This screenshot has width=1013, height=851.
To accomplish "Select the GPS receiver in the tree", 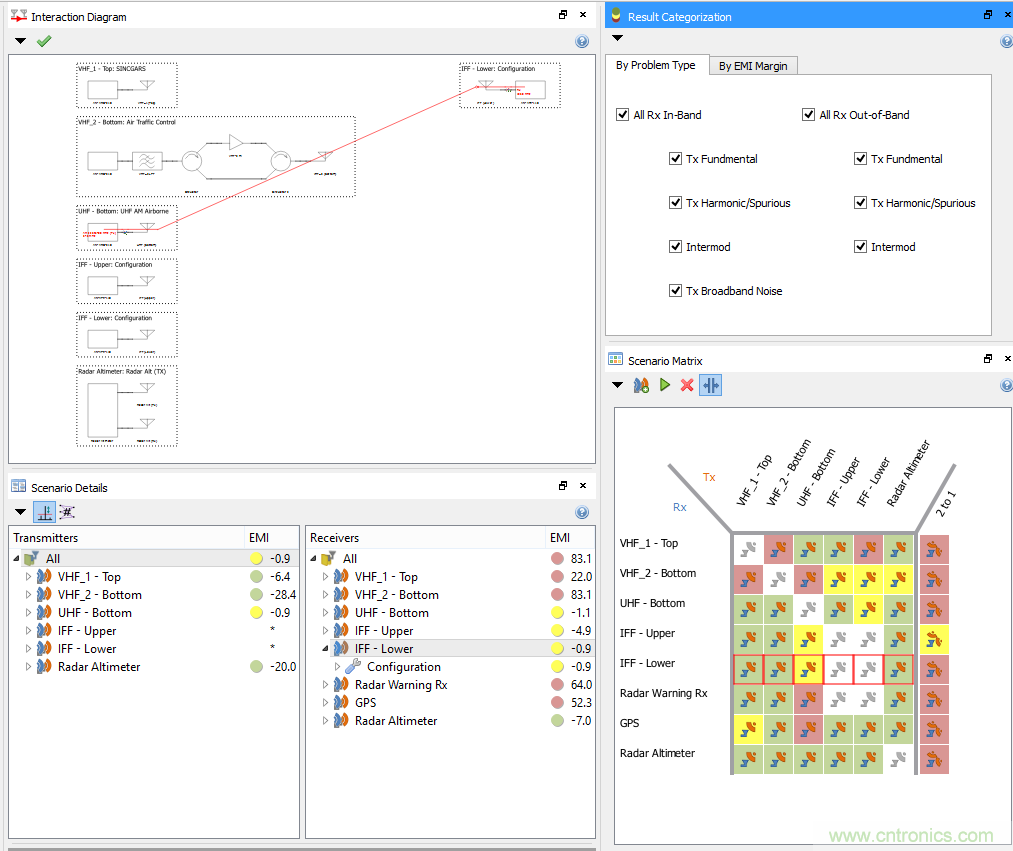I will (368, 703).
